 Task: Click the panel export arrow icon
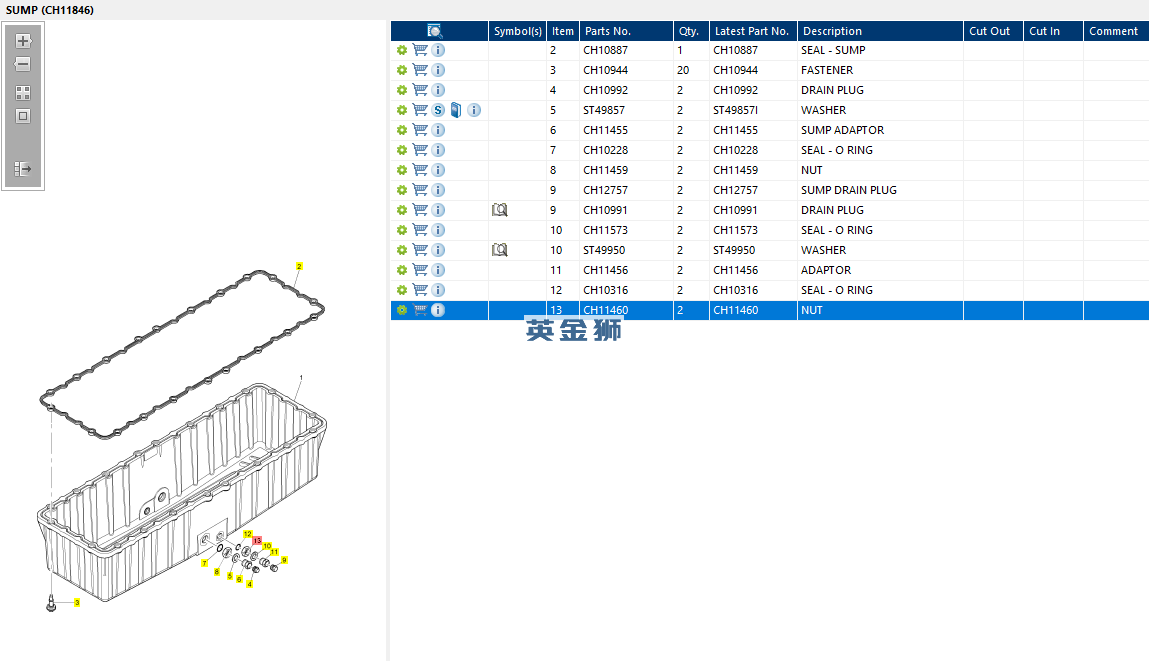click(23, 169)
